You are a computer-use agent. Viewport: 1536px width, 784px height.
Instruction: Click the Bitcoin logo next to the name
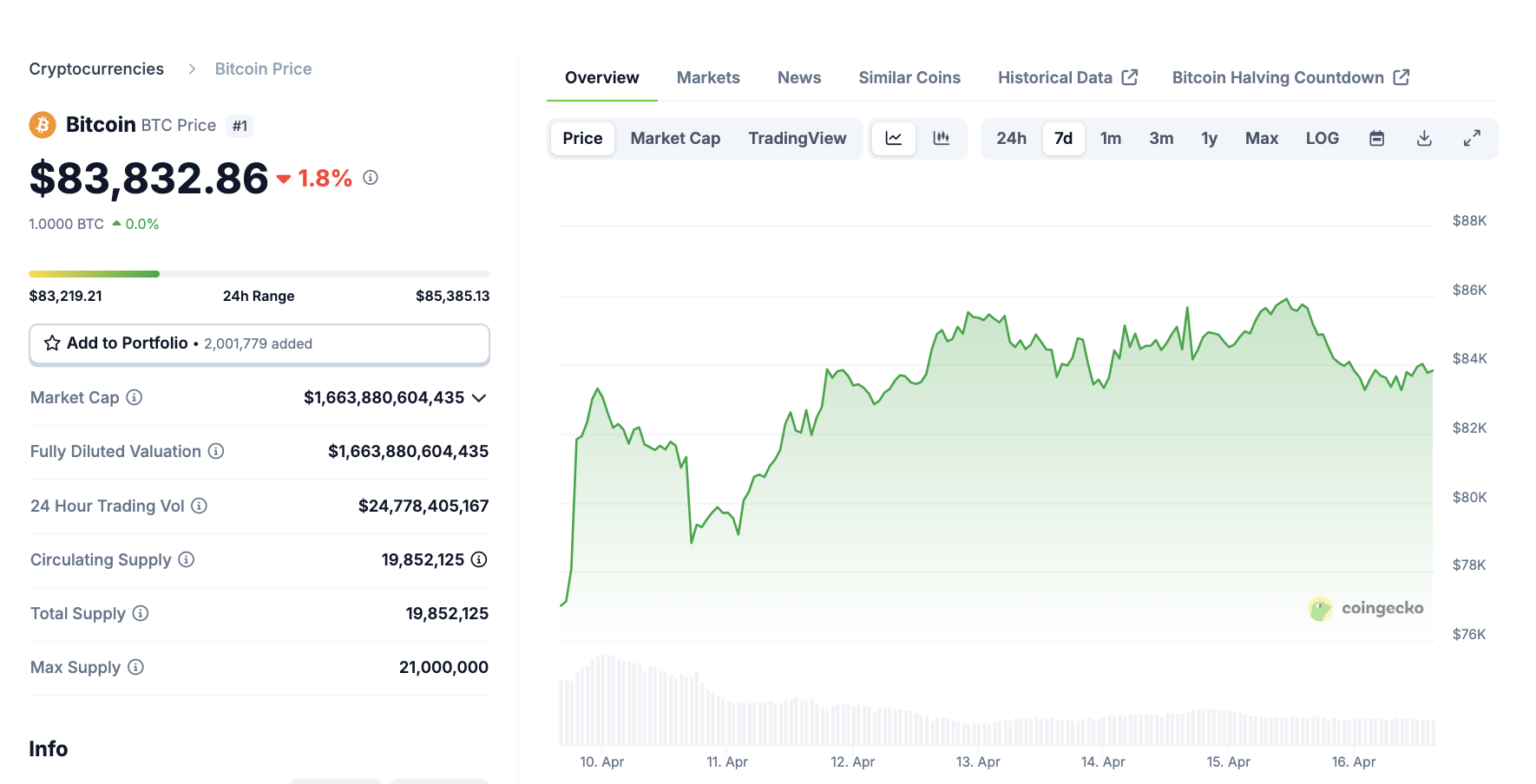[x=42, y=124]
